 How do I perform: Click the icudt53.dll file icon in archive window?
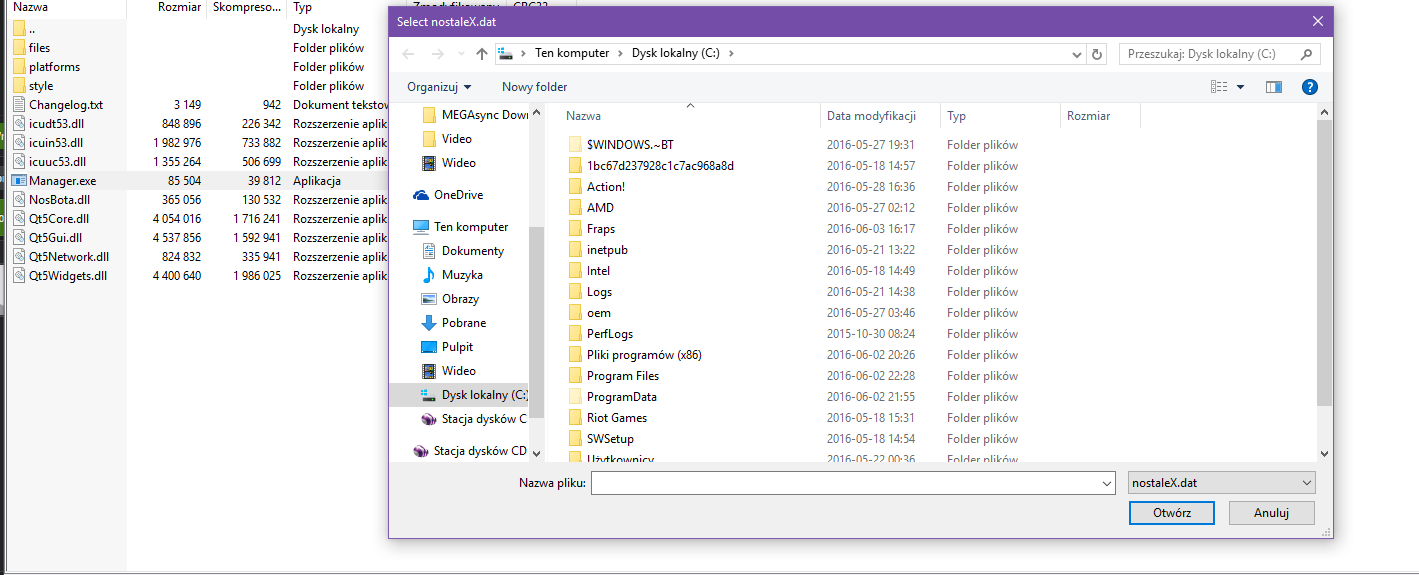tap(20, 124)
